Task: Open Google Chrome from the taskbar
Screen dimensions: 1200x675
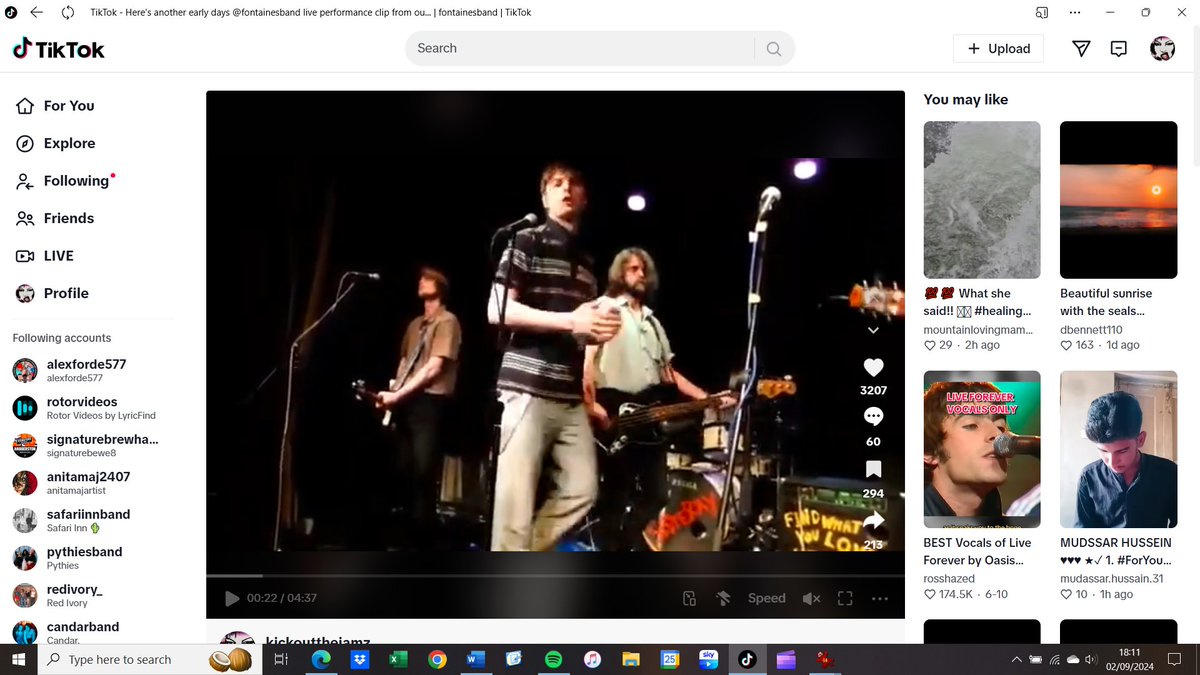Action: (x=437, y=659)
